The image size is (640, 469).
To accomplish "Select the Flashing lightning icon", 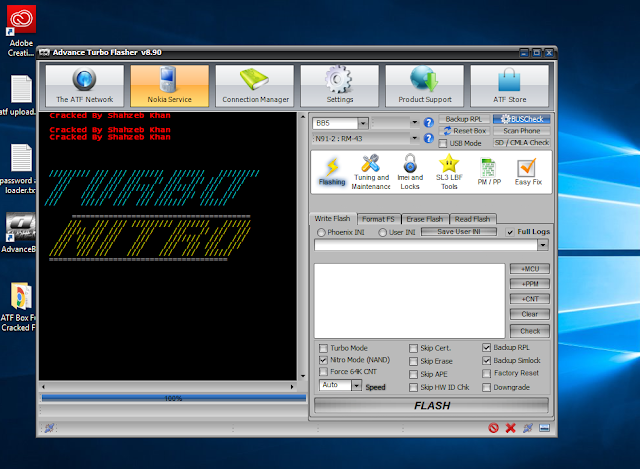I will [332, 171].
